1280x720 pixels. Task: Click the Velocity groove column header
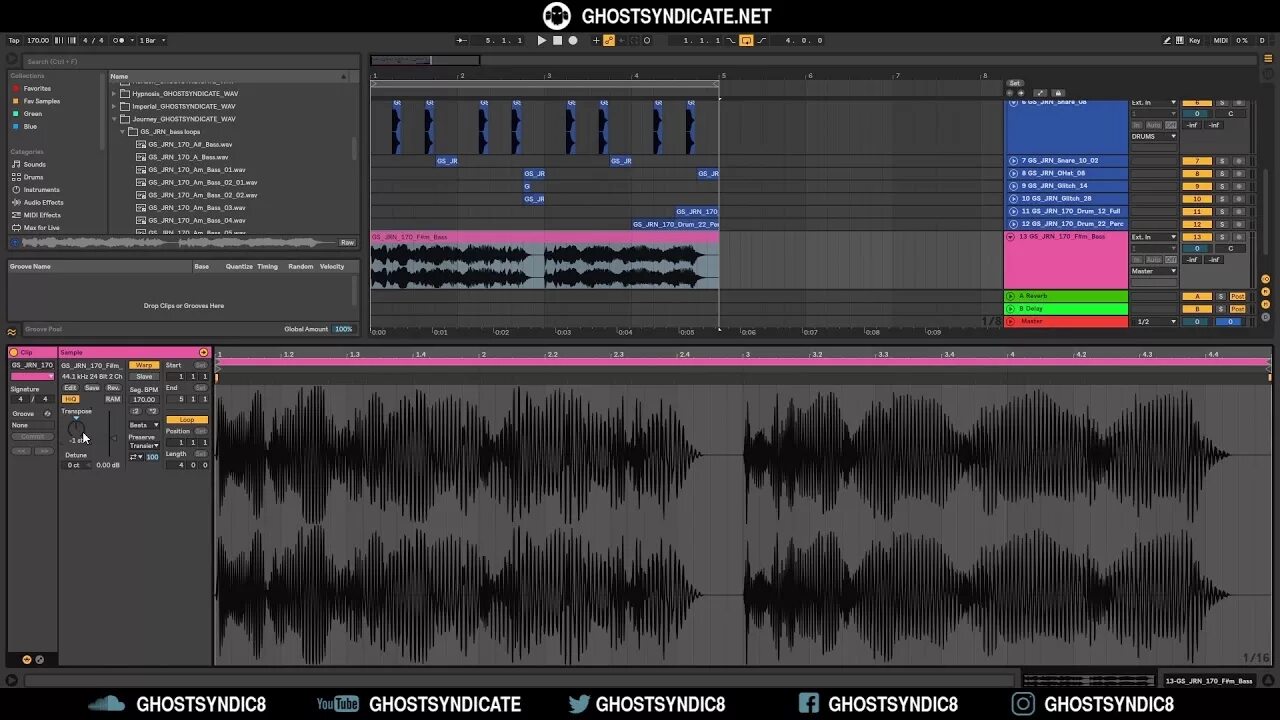(x=332, y=267)
